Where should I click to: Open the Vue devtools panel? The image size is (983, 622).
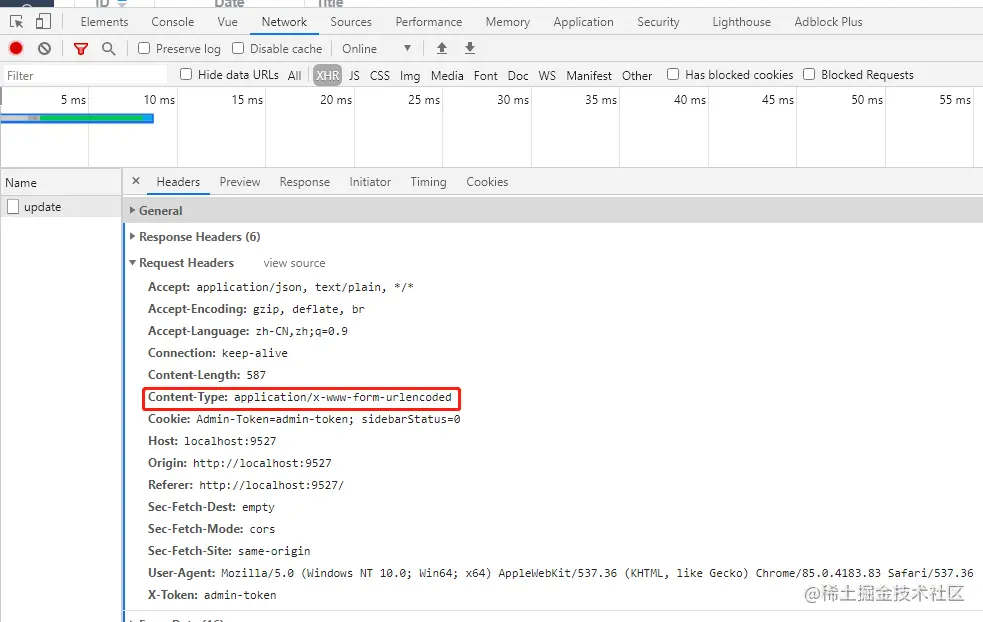228,22
